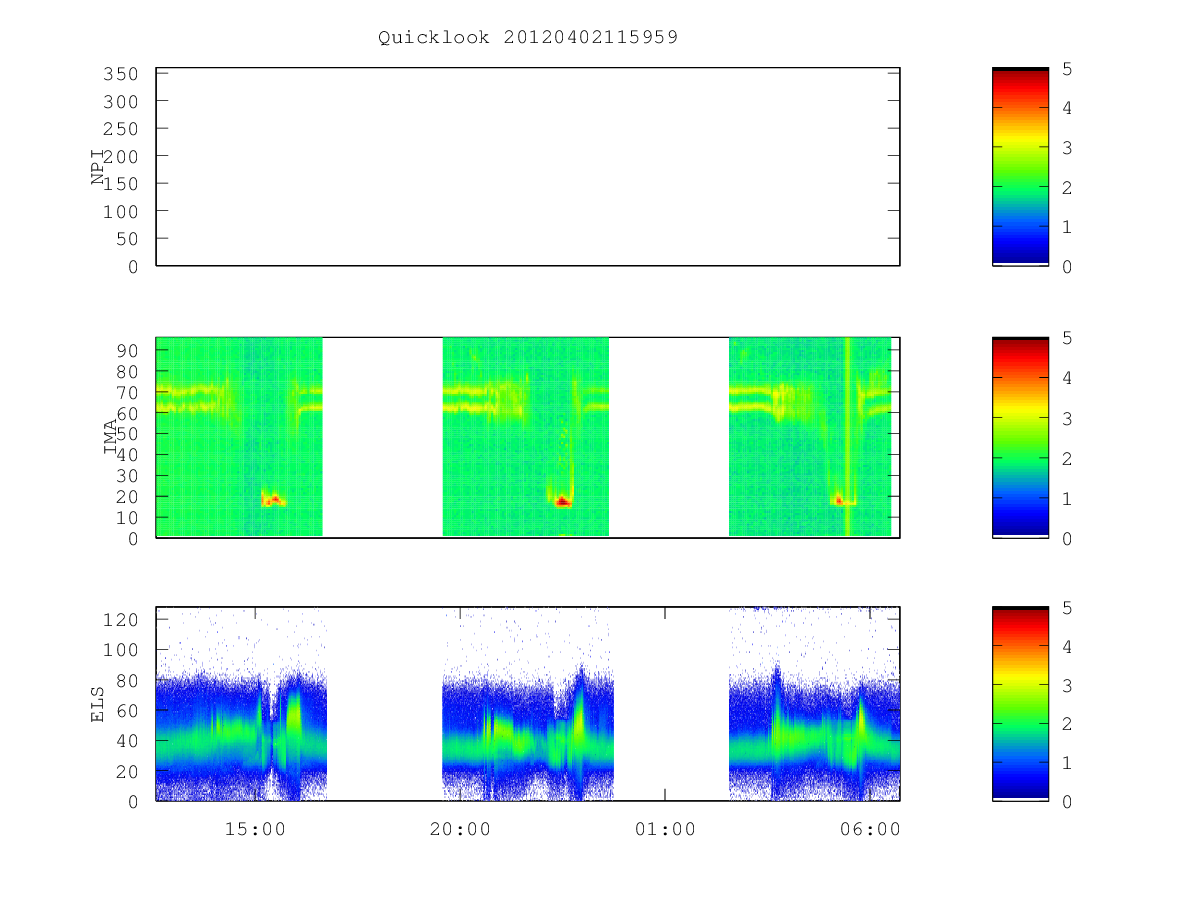Click the 1 label on ELS colorbar
The image size is (1200, 900).
1067,763
